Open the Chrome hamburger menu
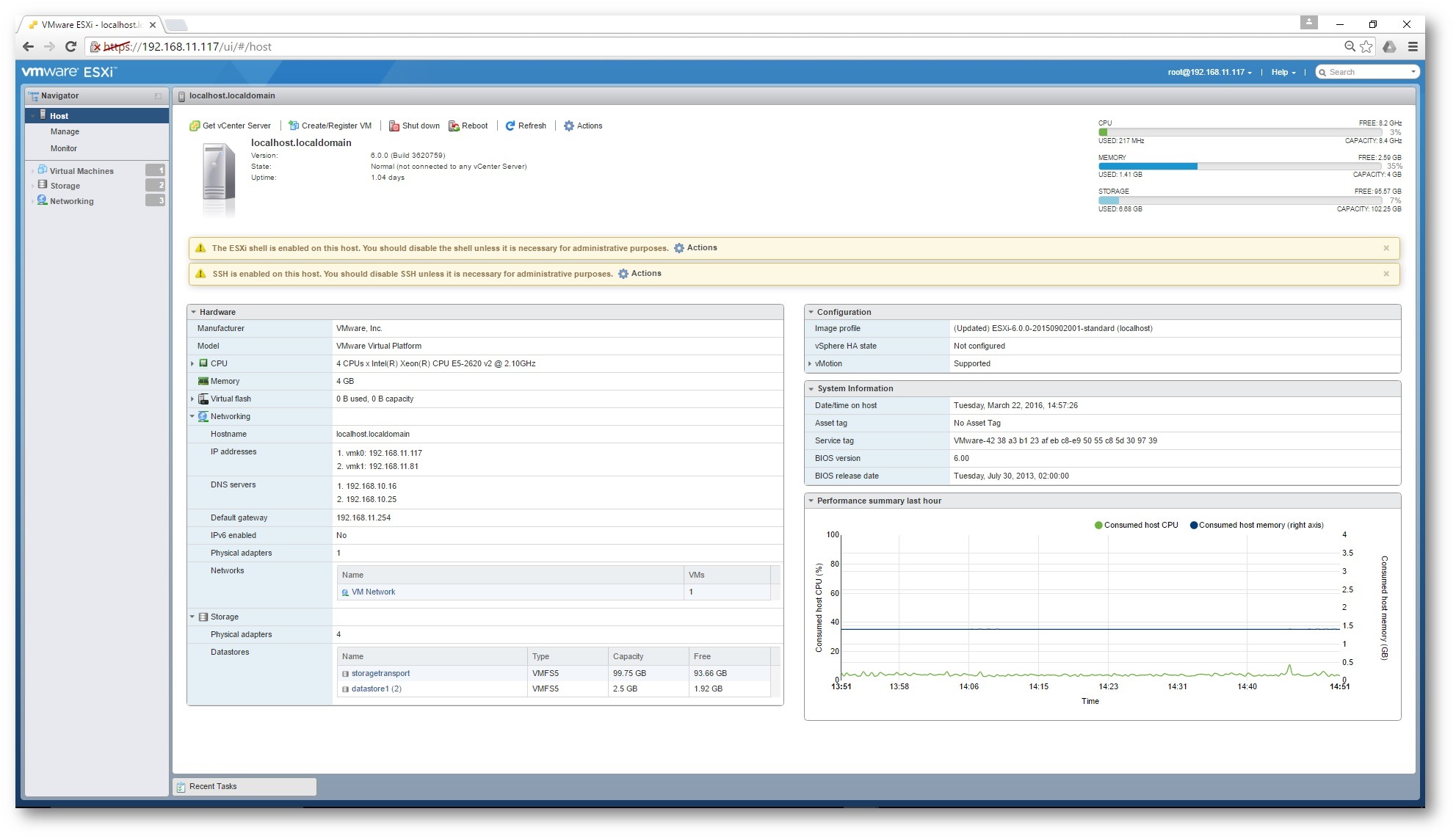The height and width of the screenshot is (839, 1456). pos(1413,47)
